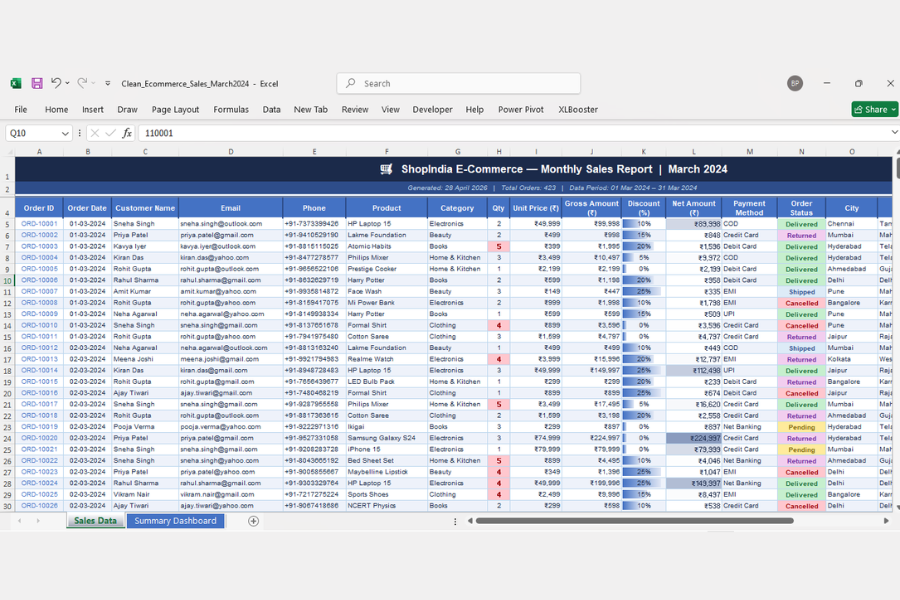The image size is (900, 600).
Task: Click the vertical scrollbar thumb
Action: (x=897, y=168)
